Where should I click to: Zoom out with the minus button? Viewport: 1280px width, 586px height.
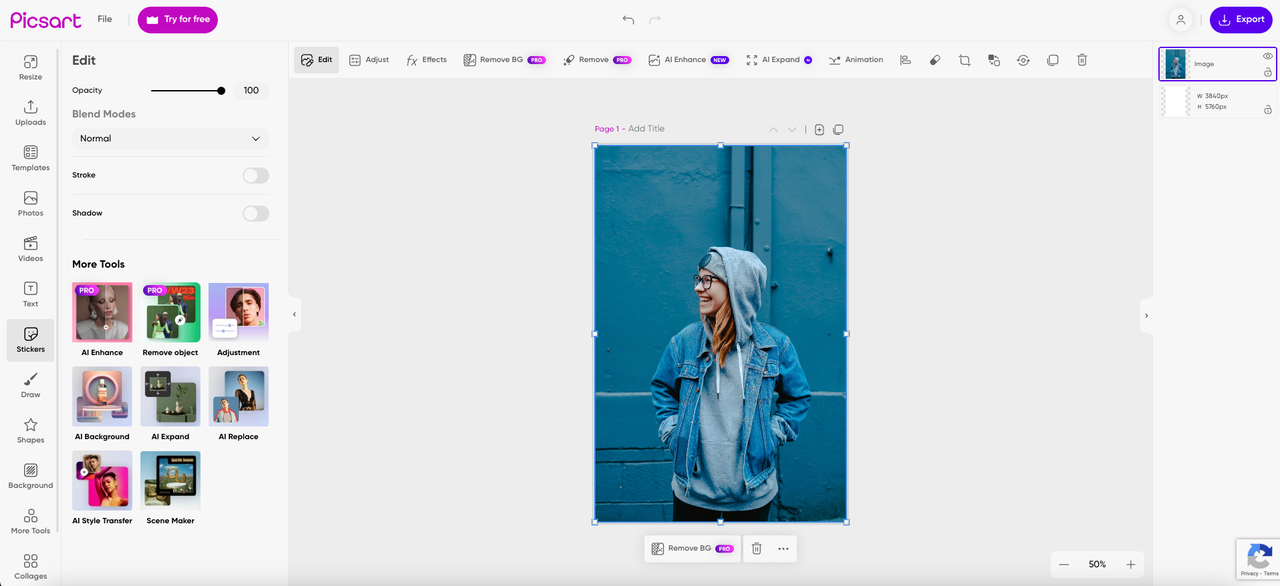coord(1064,565)
